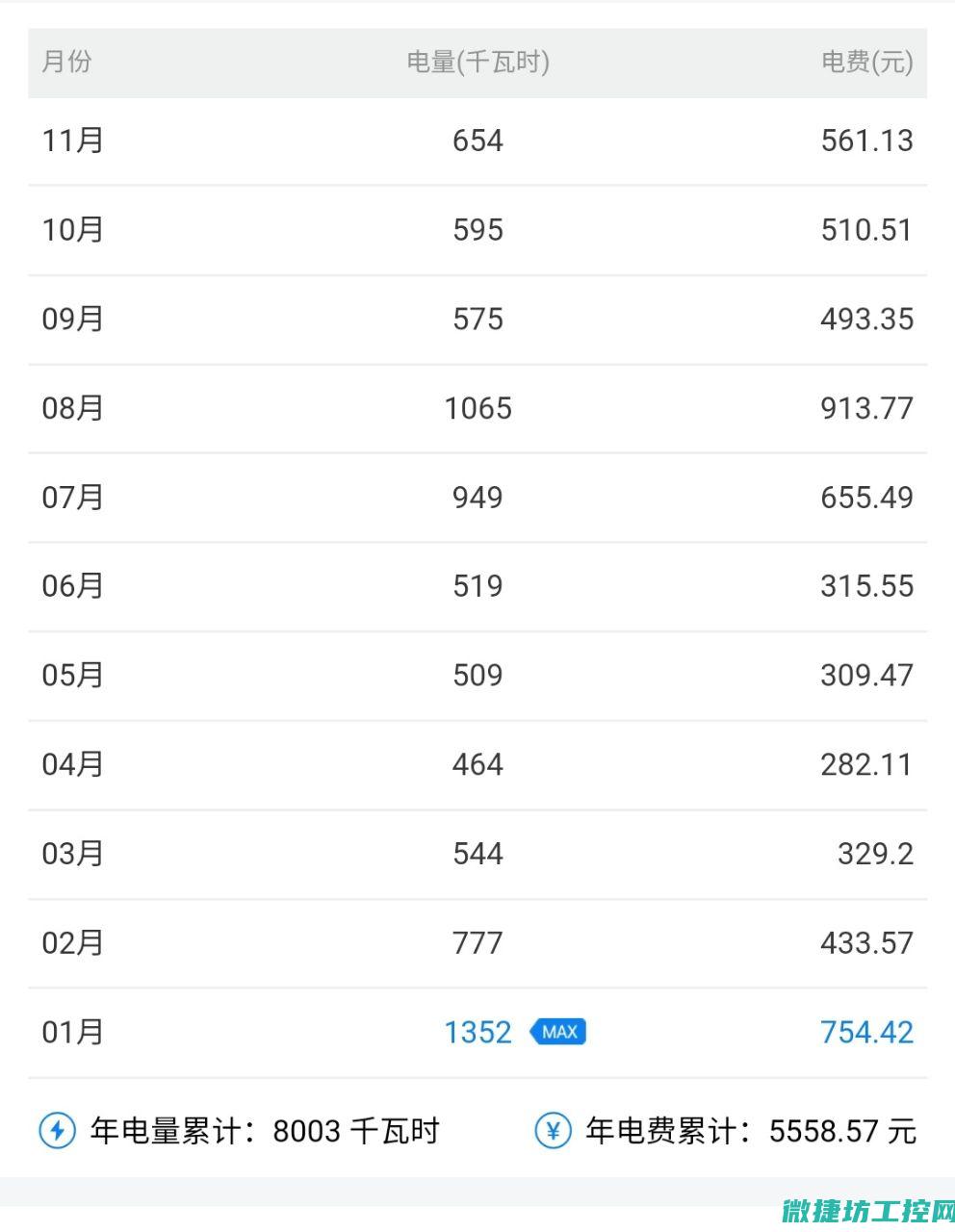Screen dimensions: 955x1232
Task: Click the lightning bolt annual electricity icon
Action: point(57,1130)
